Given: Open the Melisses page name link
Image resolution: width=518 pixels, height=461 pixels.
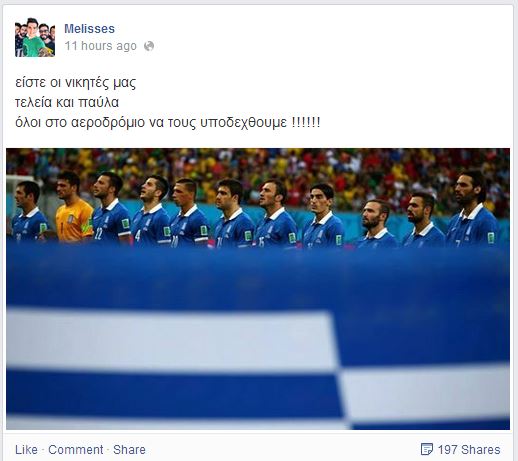Looking at the screenshot, I should 89,29.
